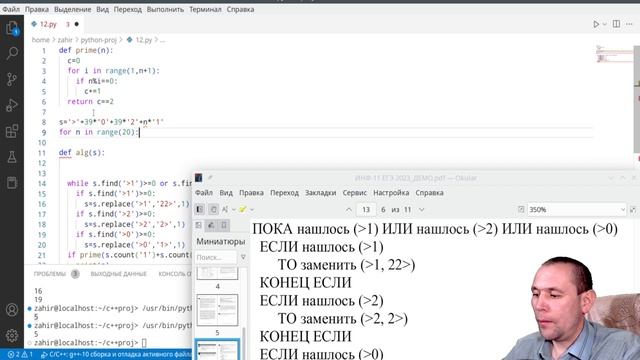
Task: Open the Search view in VS Code
Action: 12,53
